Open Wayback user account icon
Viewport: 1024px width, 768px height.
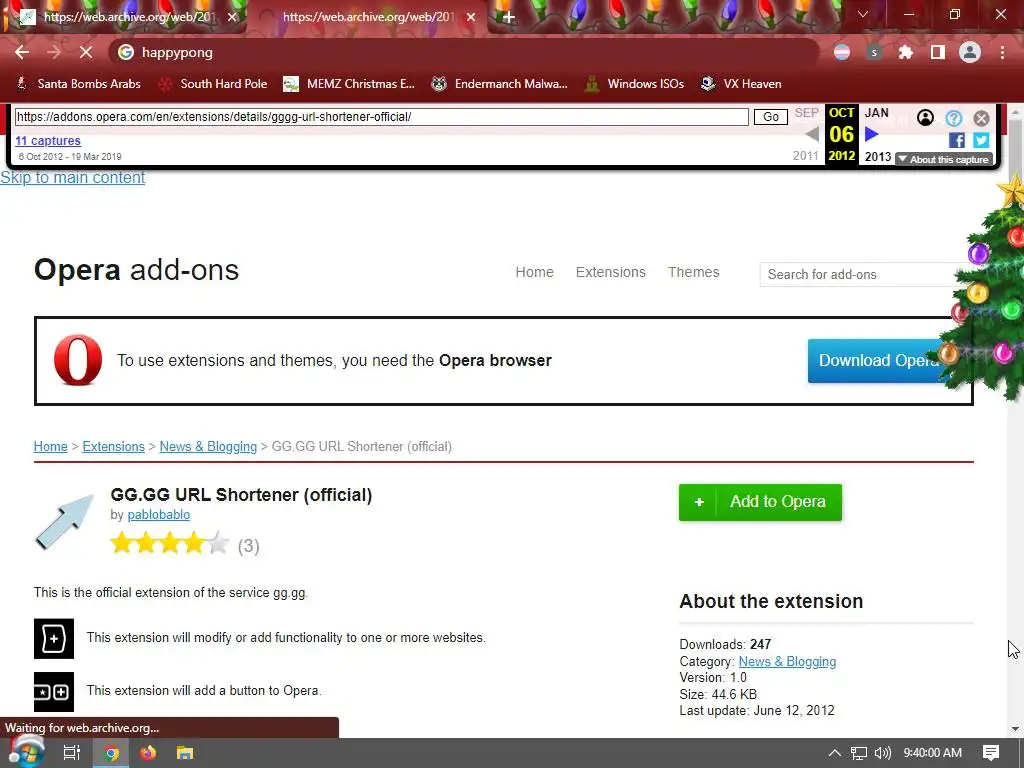925,118
